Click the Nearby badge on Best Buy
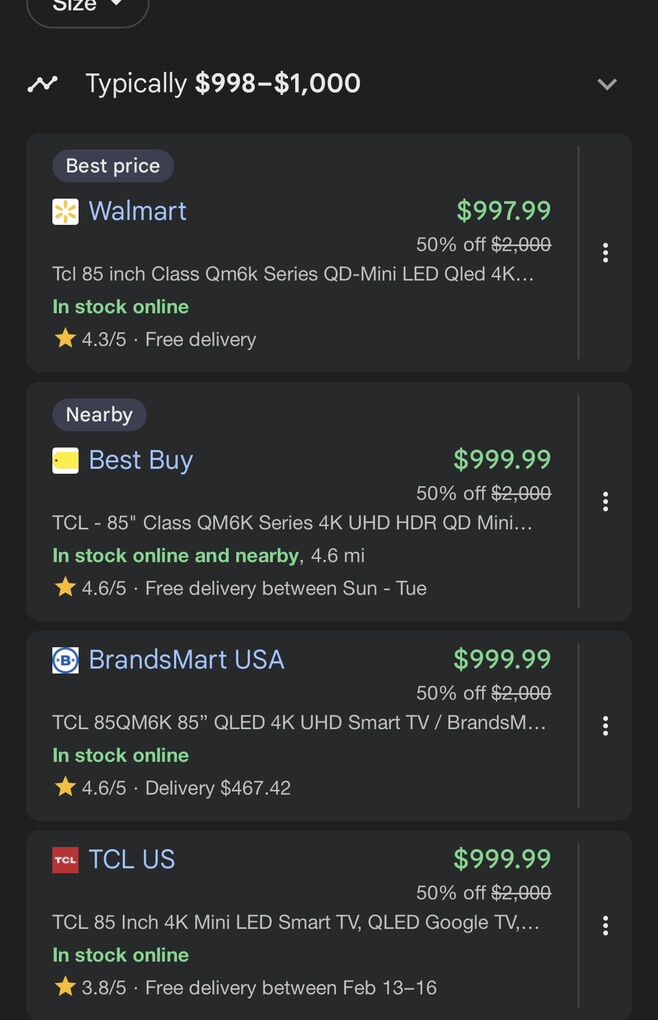The width and height of the screenshot is (658, 1020). point(99,415)
